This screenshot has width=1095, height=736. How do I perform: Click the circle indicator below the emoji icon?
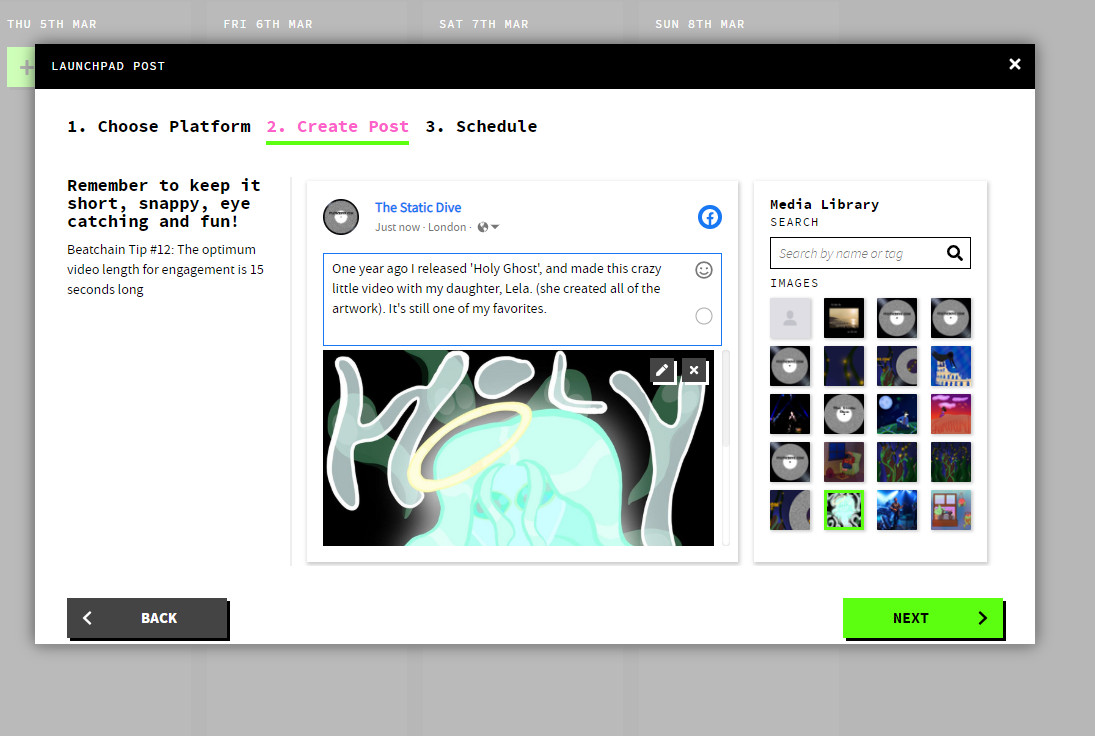click(x=704, y=316)
